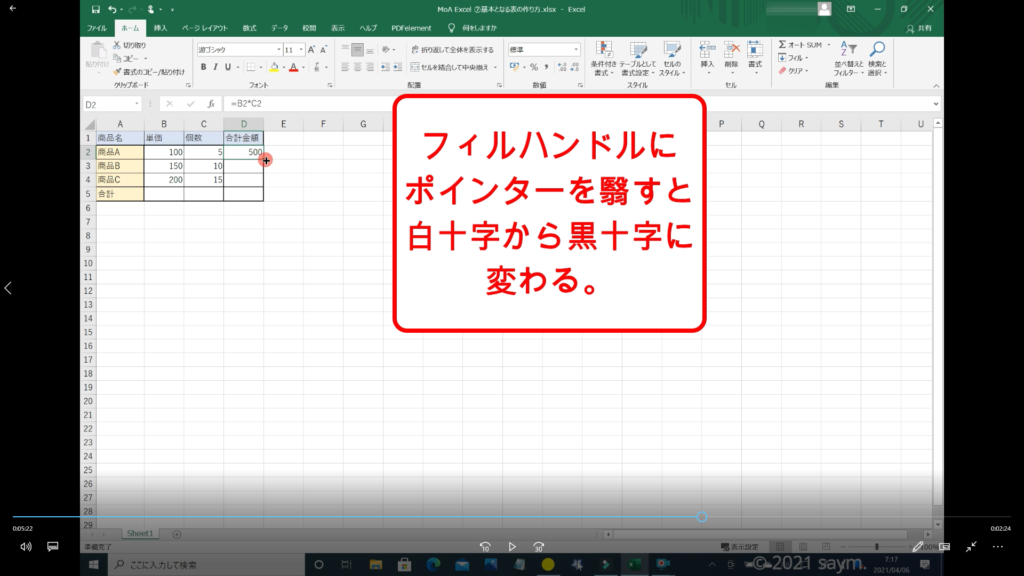Click the Find and Select magnifier icon
1024x576 pixels.
point(876,49)
